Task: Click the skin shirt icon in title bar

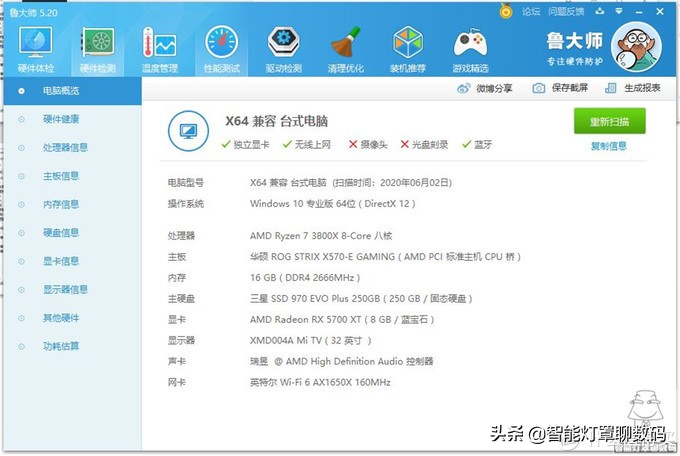Action: coord(600,11)
